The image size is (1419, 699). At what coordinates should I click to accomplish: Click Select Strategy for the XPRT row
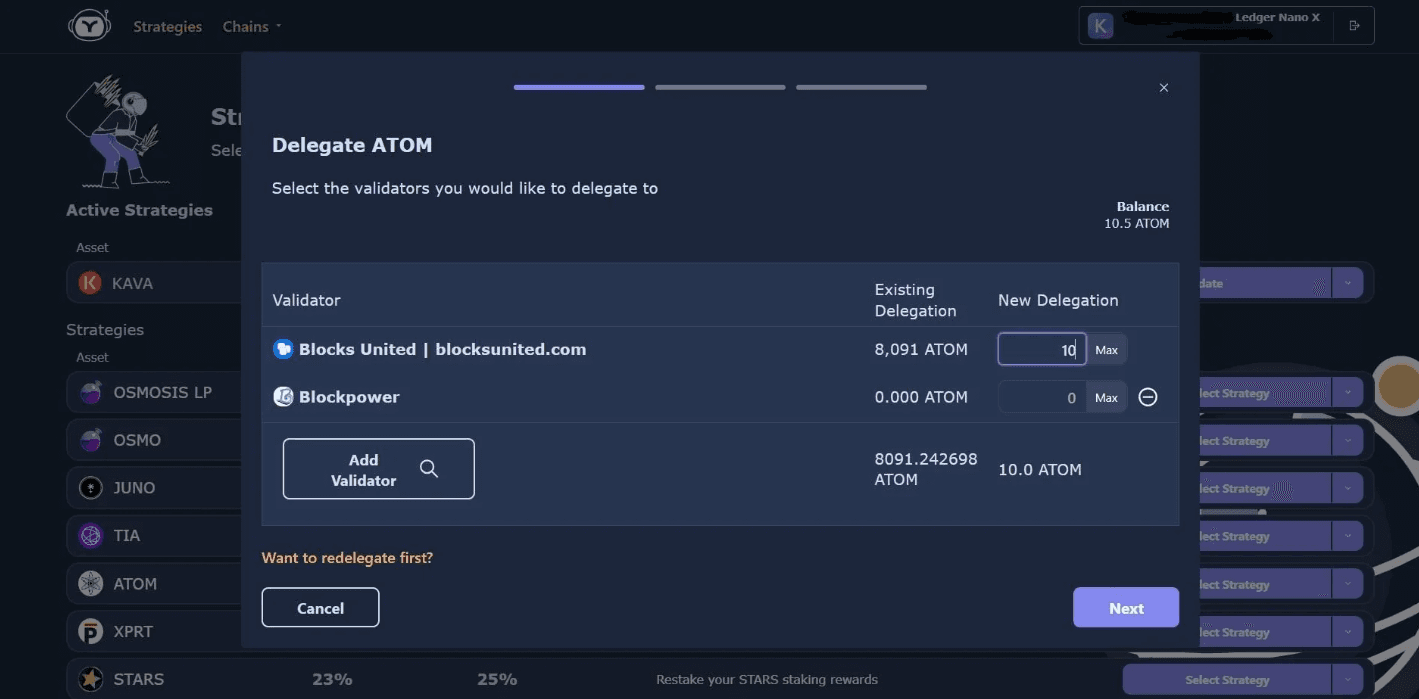click(1265, 633)
